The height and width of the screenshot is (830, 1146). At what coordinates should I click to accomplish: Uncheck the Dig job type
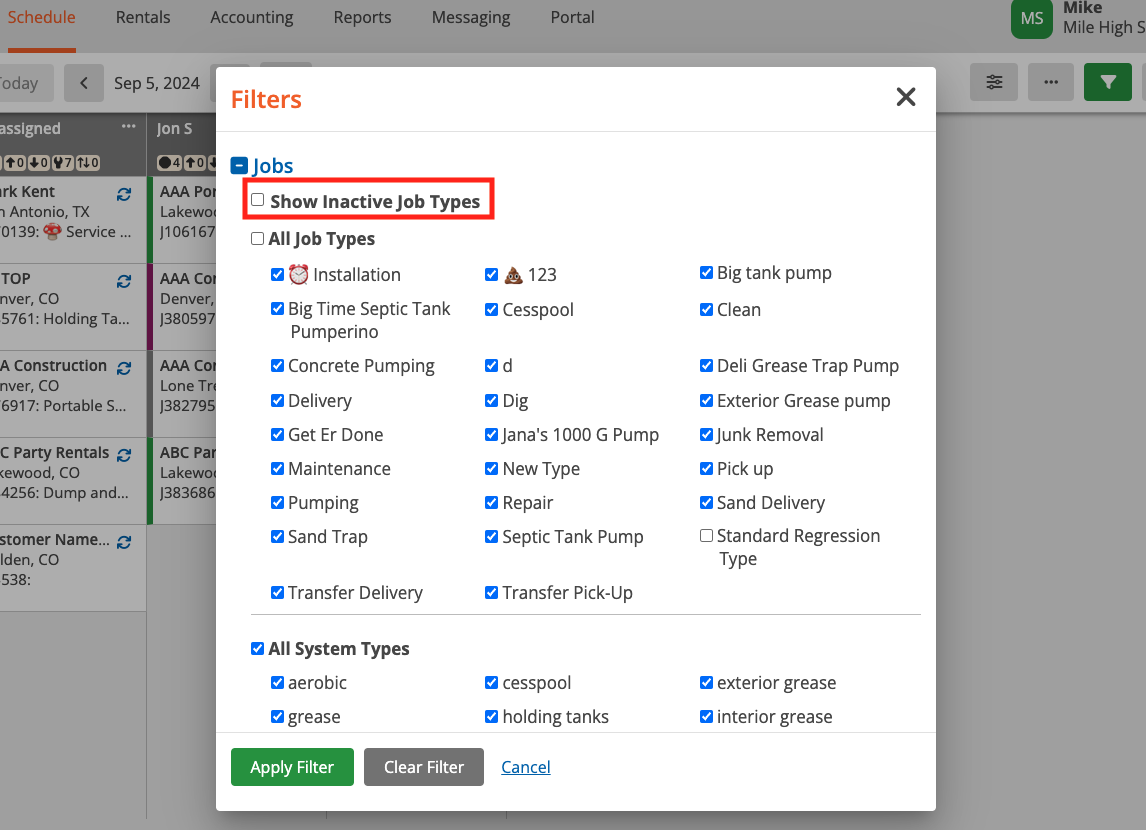[491, 400]
